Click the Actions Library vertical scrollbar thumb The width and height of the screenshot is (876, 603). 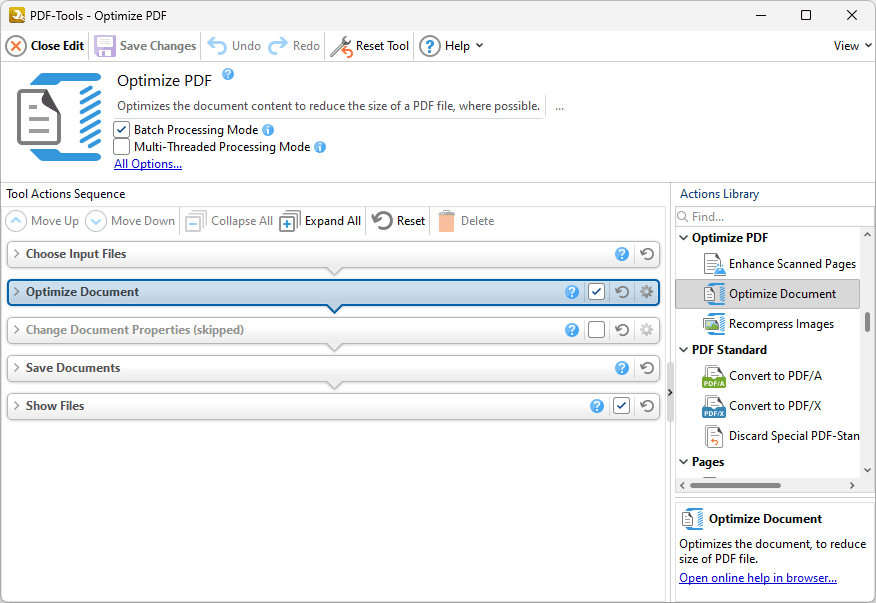click(867, 322)
